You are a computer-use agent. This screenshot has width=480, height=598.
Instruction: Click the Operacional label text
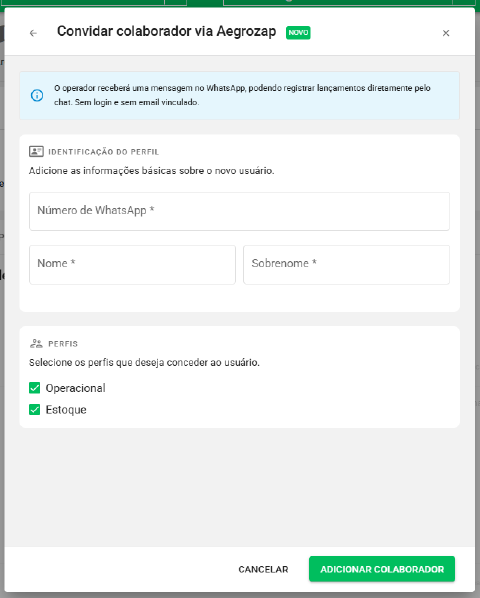(x=75, y=388)
